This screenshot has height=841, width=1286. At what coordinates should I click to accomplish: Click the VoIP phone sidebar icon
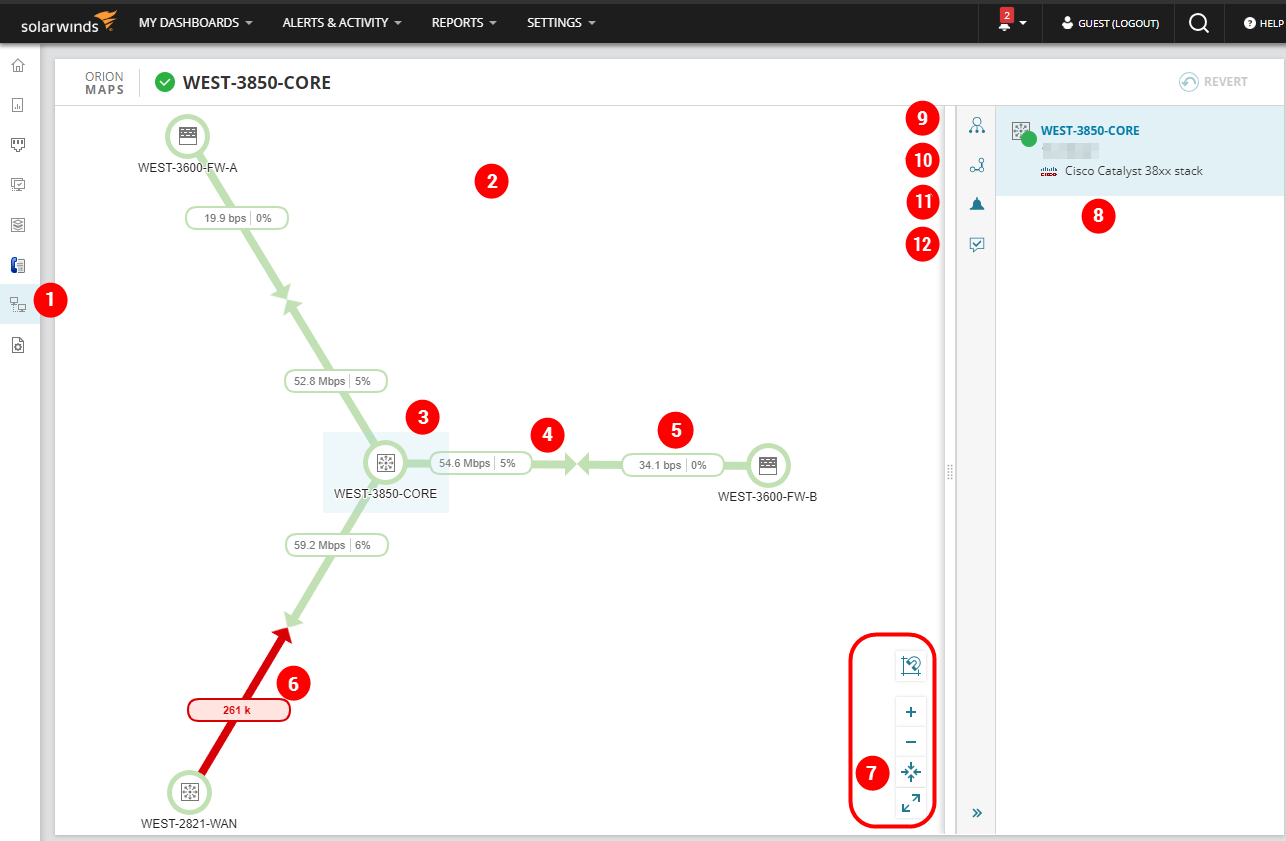pos(18,265)
